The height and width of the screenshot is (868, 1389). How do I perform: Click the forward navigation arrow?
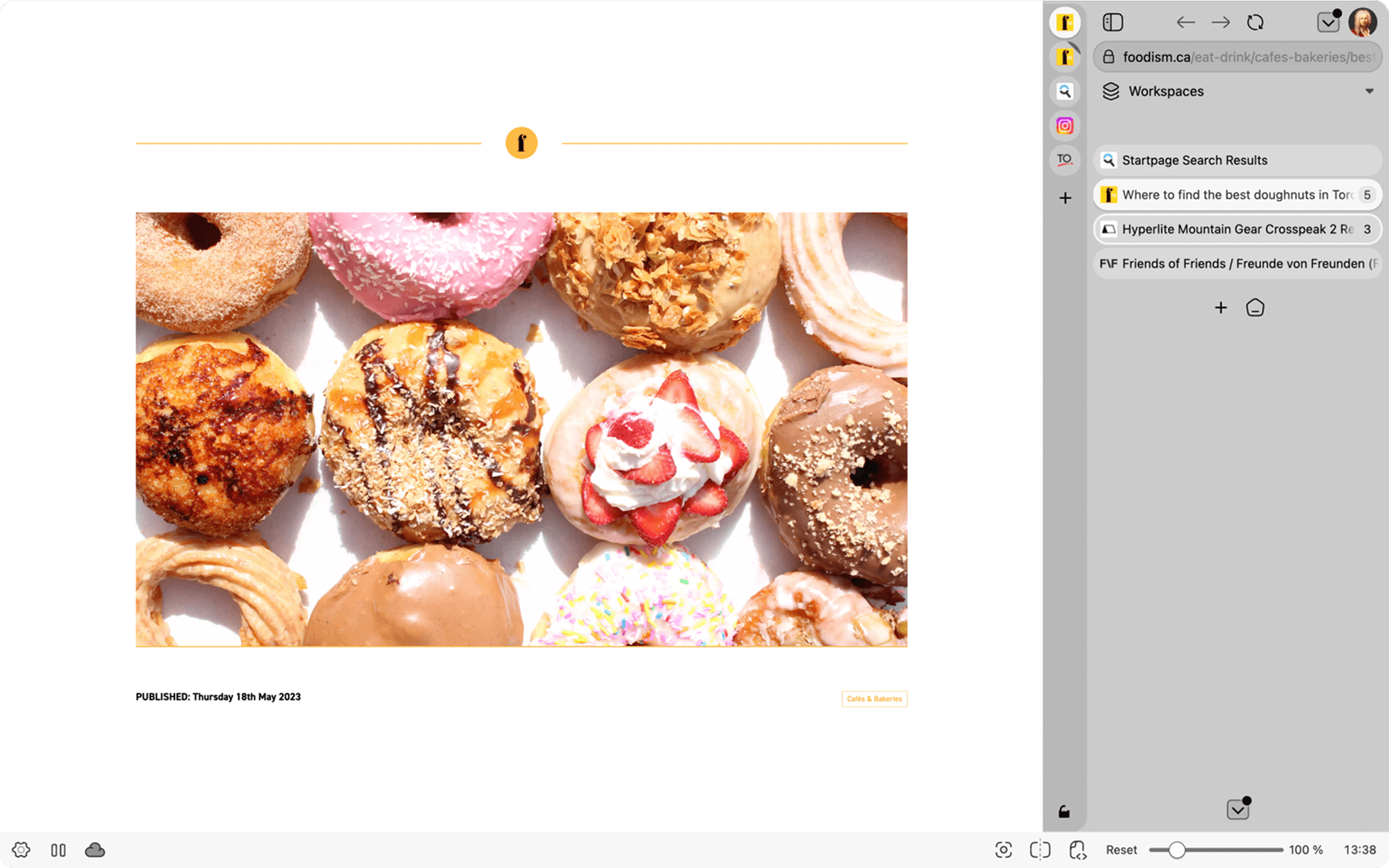click(x=1220, y=22)
